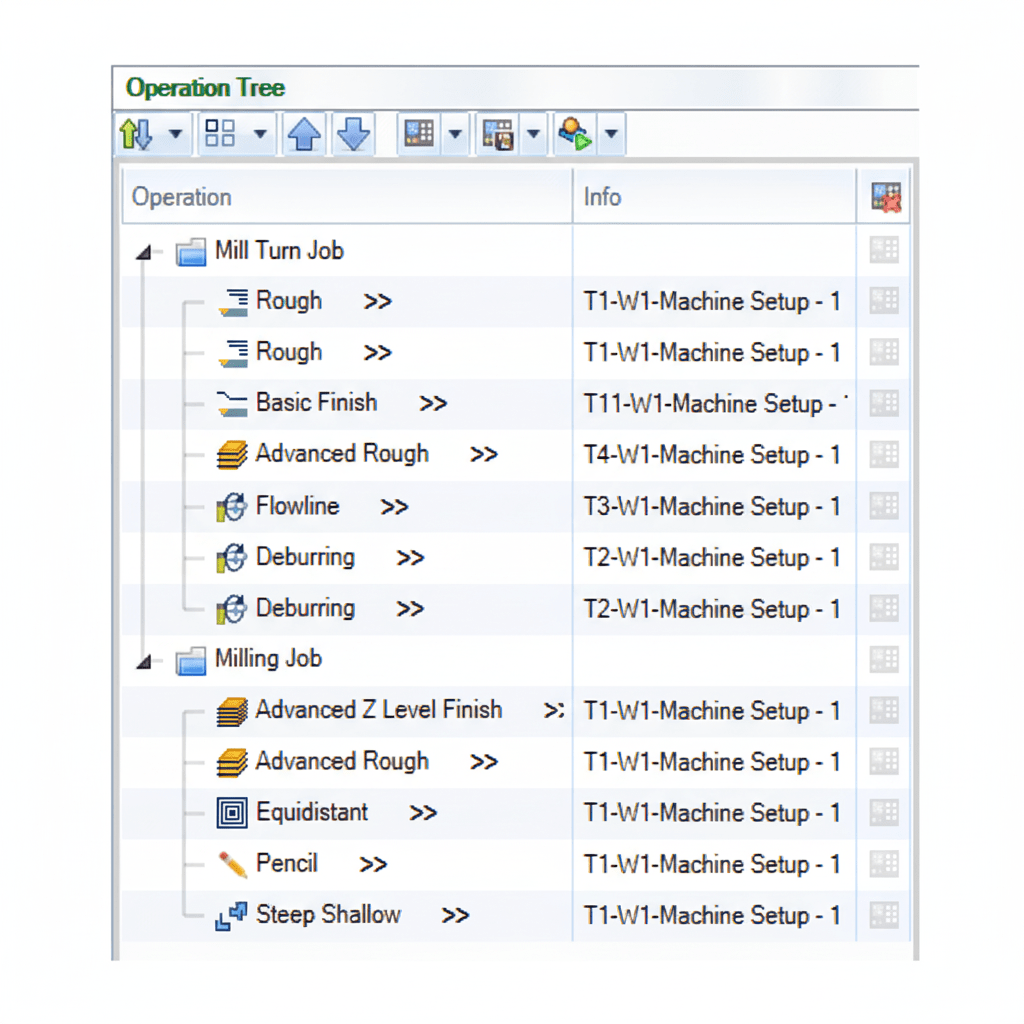Click the red X grid icon in header

pos(885,198)
